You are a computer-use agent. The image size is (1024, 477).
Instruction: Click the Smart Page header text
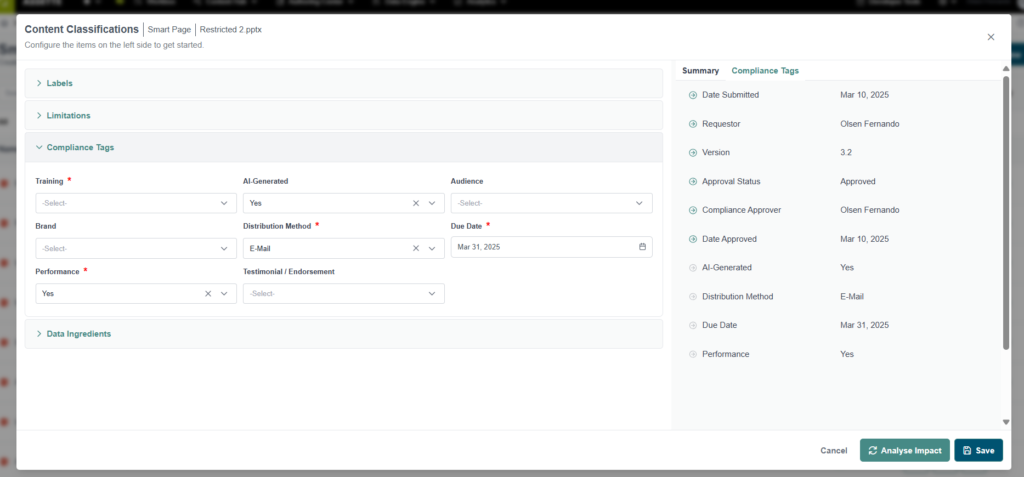click(169, 29)
